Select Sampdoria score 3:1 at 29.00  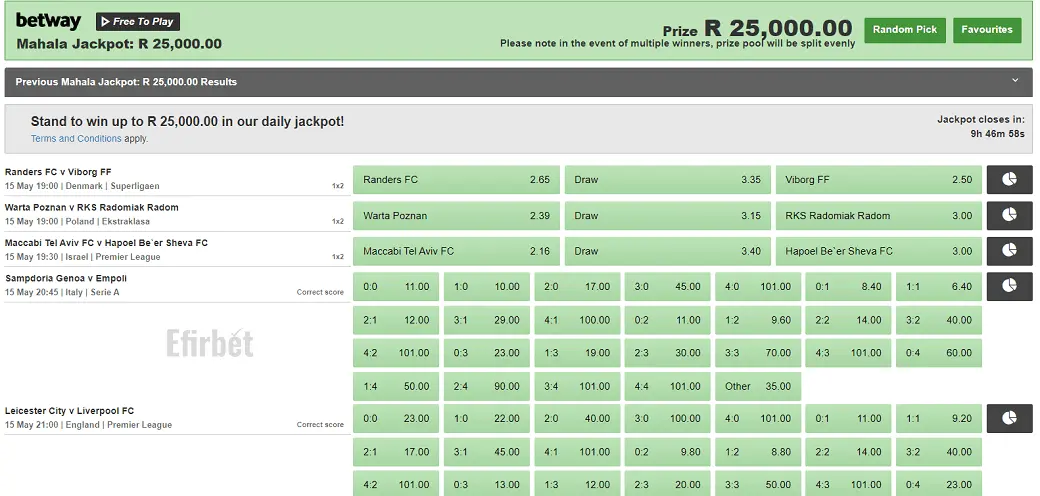(487, 320)
